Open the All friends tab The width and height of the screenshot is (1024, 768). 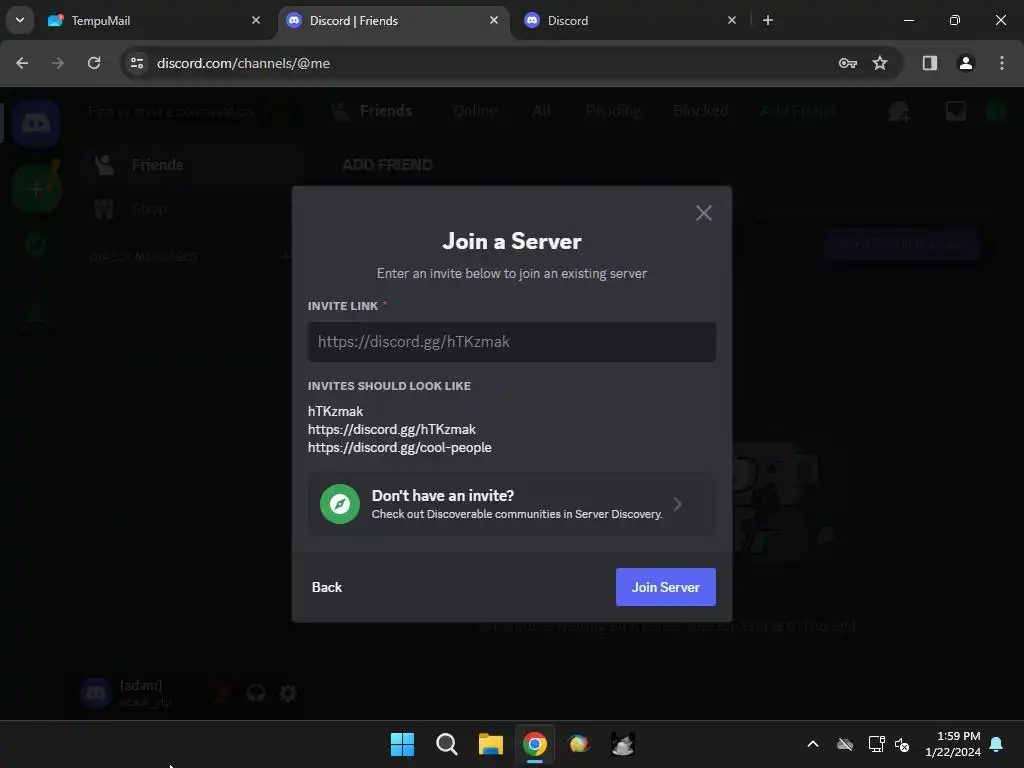[x=541, y=111]
